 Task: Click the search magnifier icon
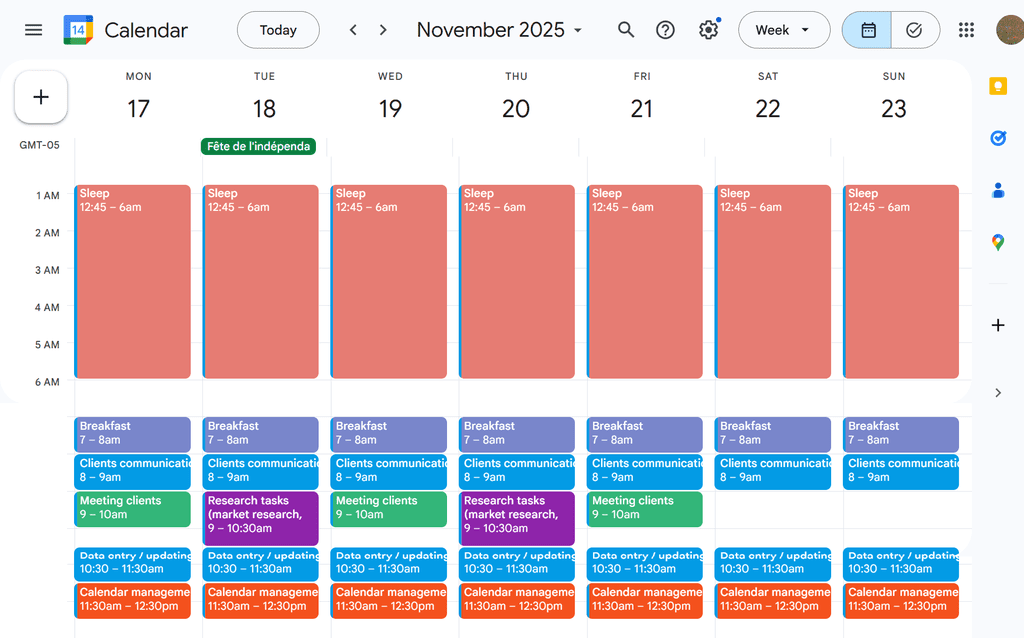pos(626,30)
